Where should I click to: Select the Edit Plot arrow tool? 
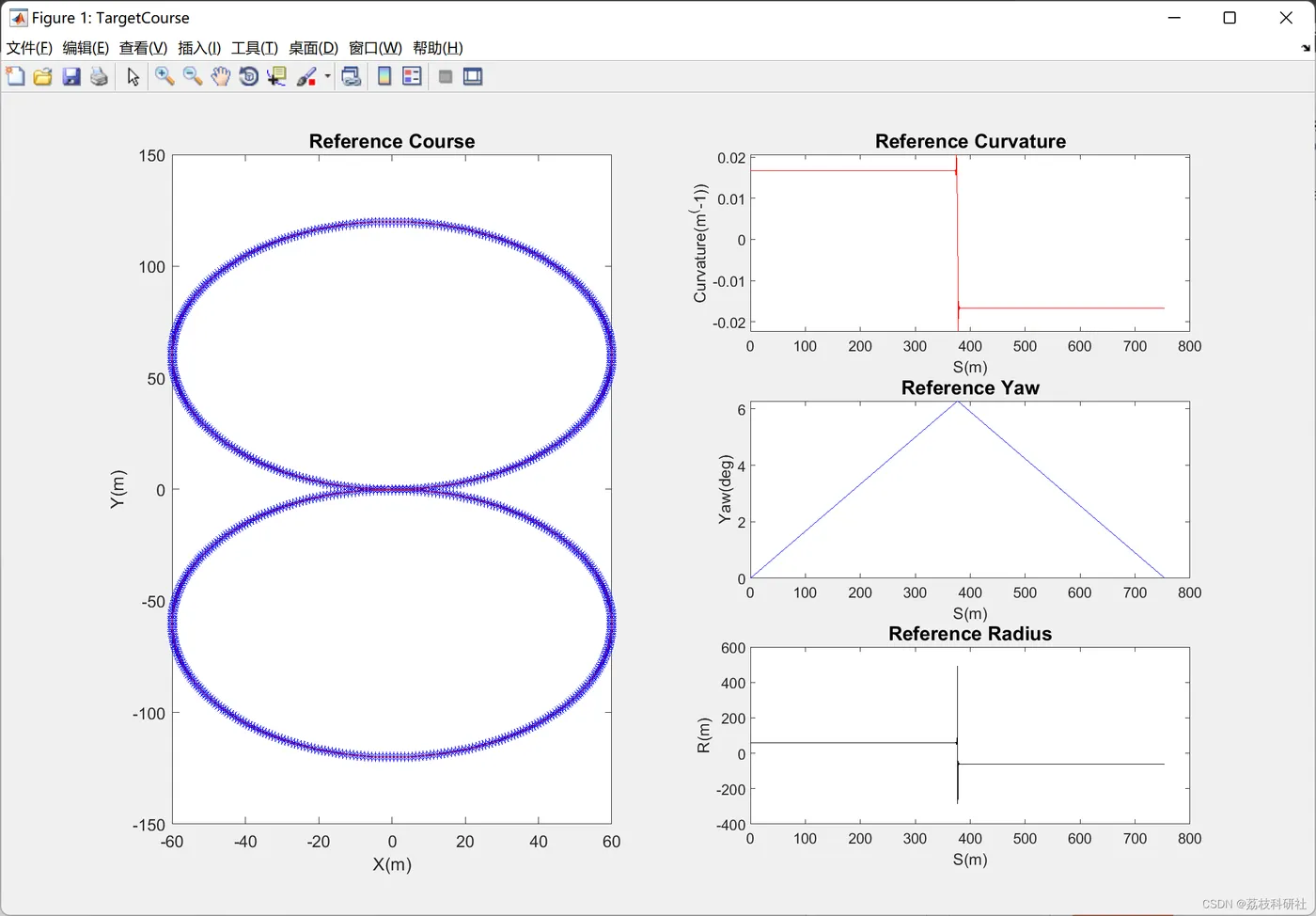point(133,77)
